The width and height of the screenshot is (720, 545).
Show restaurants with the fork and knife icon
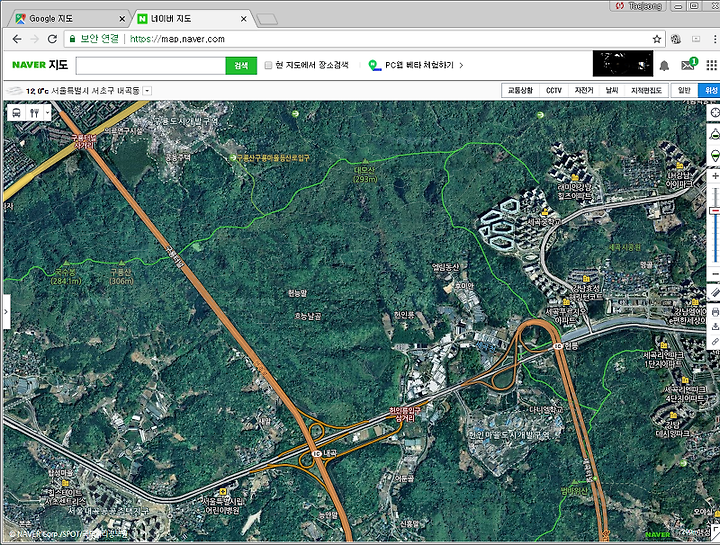34,112
